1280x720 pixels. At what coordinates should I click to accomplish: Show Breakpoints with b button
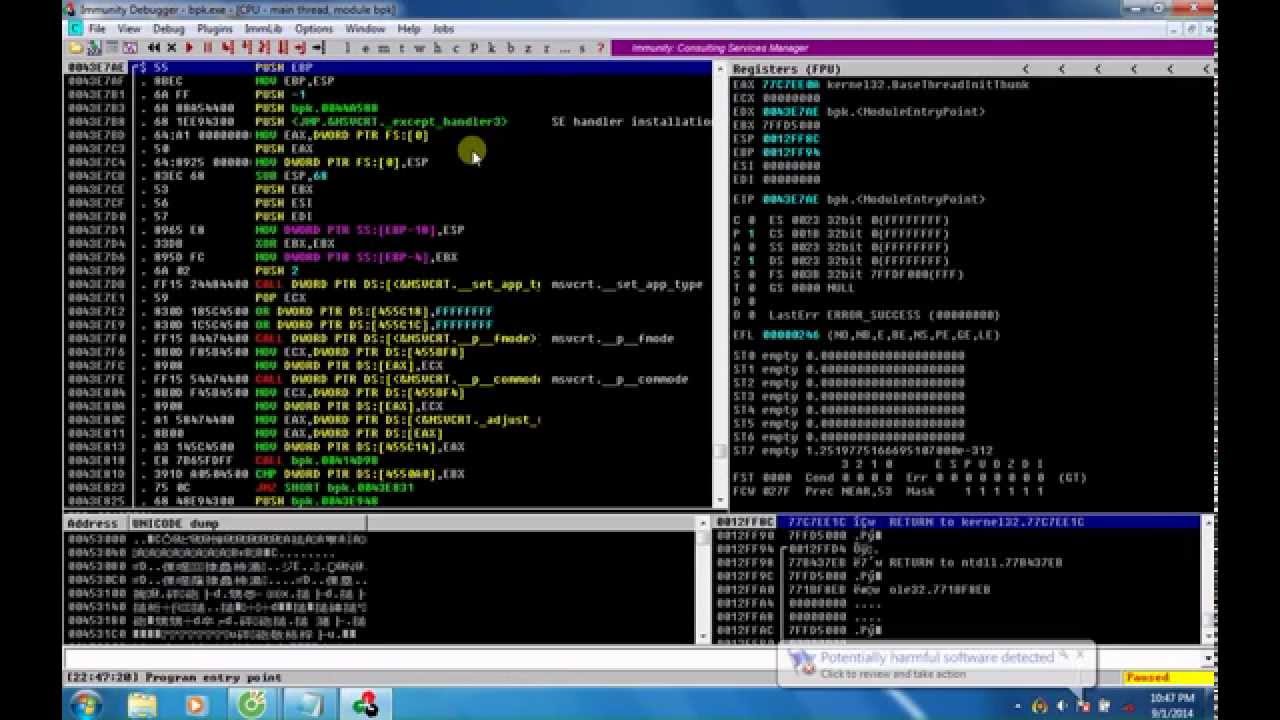click(x=511, y=48)
